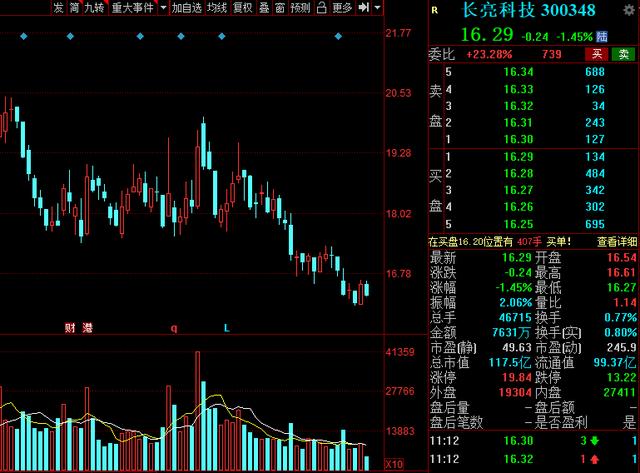Click the R marker above order book
Viewport: 640px width, 473px height.
pos(433,10)
